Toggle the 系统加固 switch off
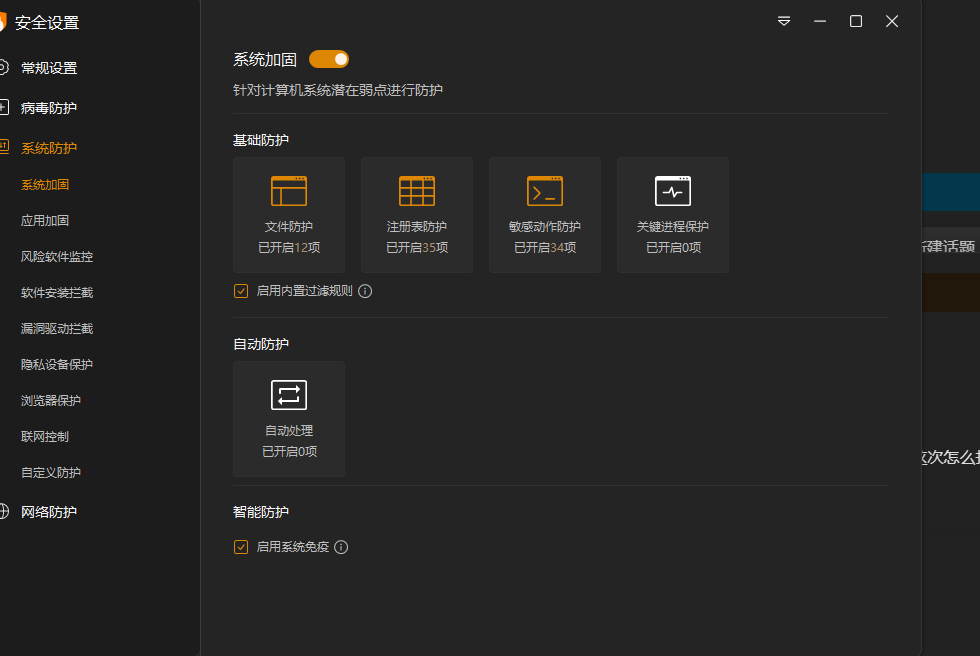Screen dimensions: 980x656 [329, 59]
